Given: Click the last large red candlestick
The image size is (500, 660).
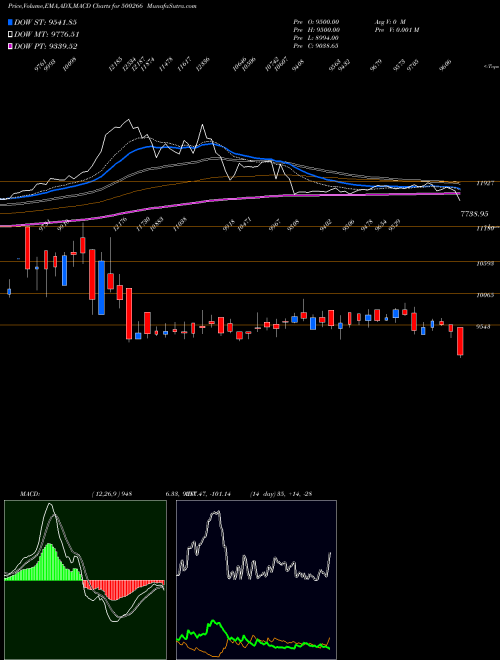Looking at the screenshot, I should [460, 341].
